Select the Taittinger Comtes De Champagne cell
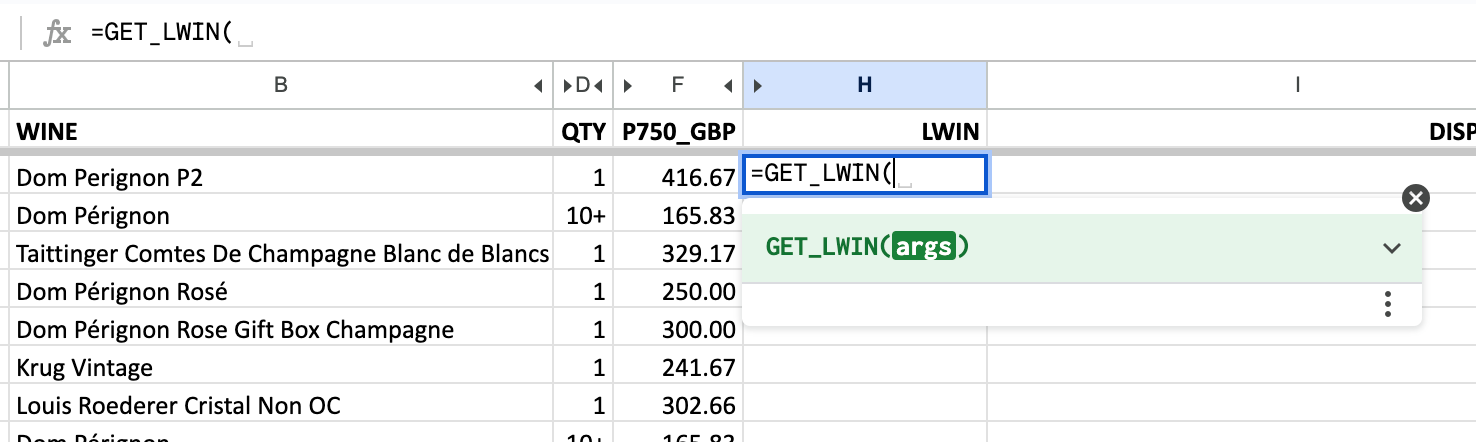The image size is (1476, 442). [281, 253]
